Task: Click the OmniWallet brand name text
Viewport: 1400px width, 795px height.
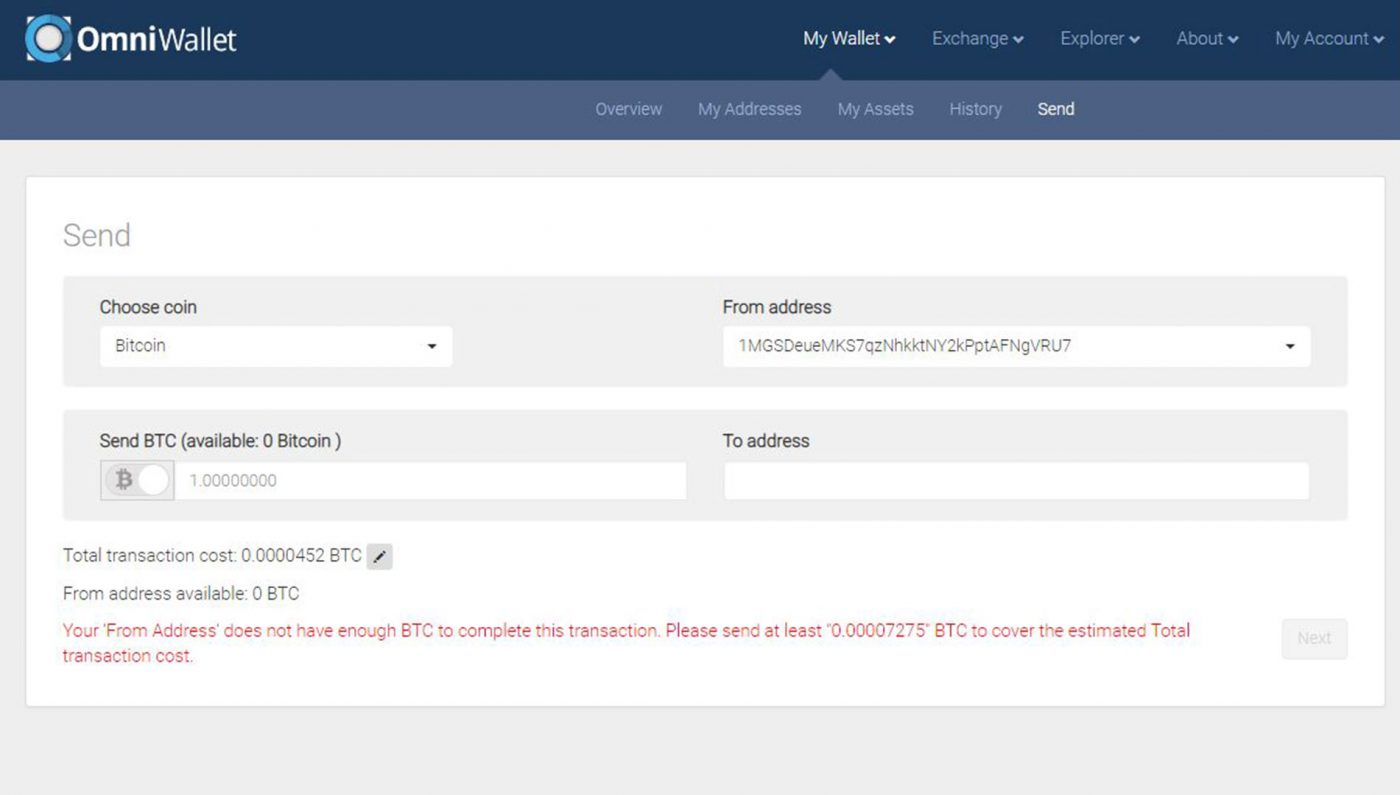Action: tap(157, 39)
